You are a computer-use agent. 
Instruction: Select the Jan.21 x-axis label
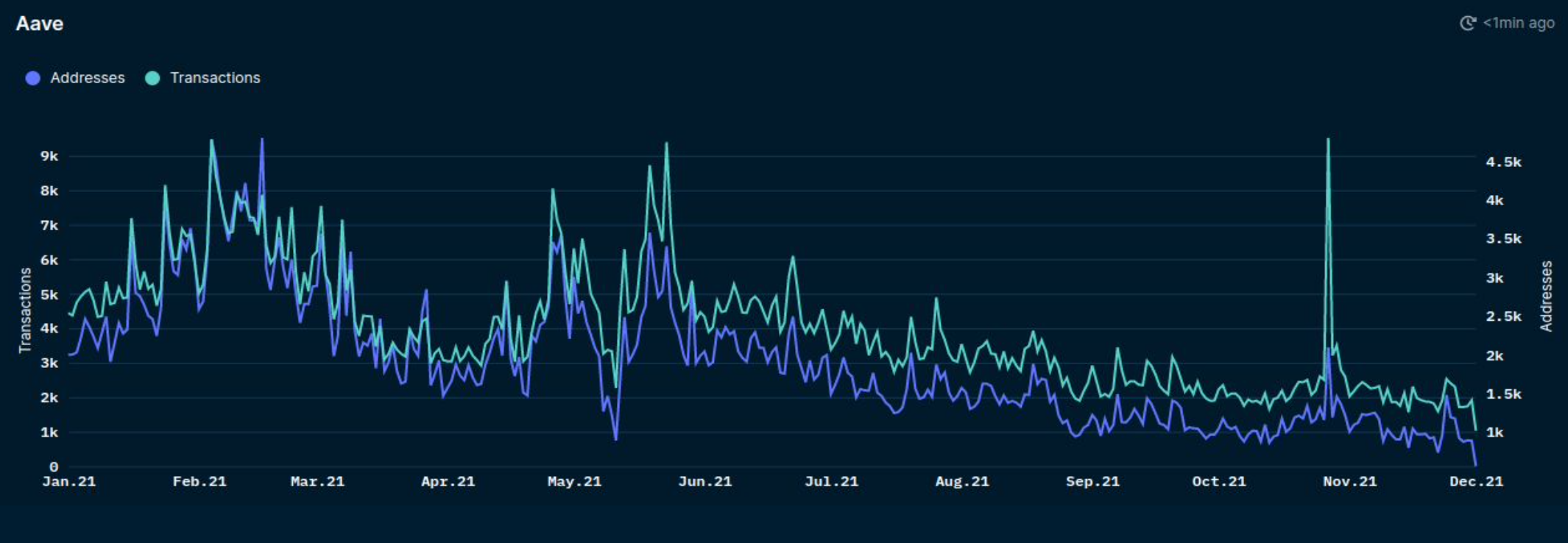[69, 481]
